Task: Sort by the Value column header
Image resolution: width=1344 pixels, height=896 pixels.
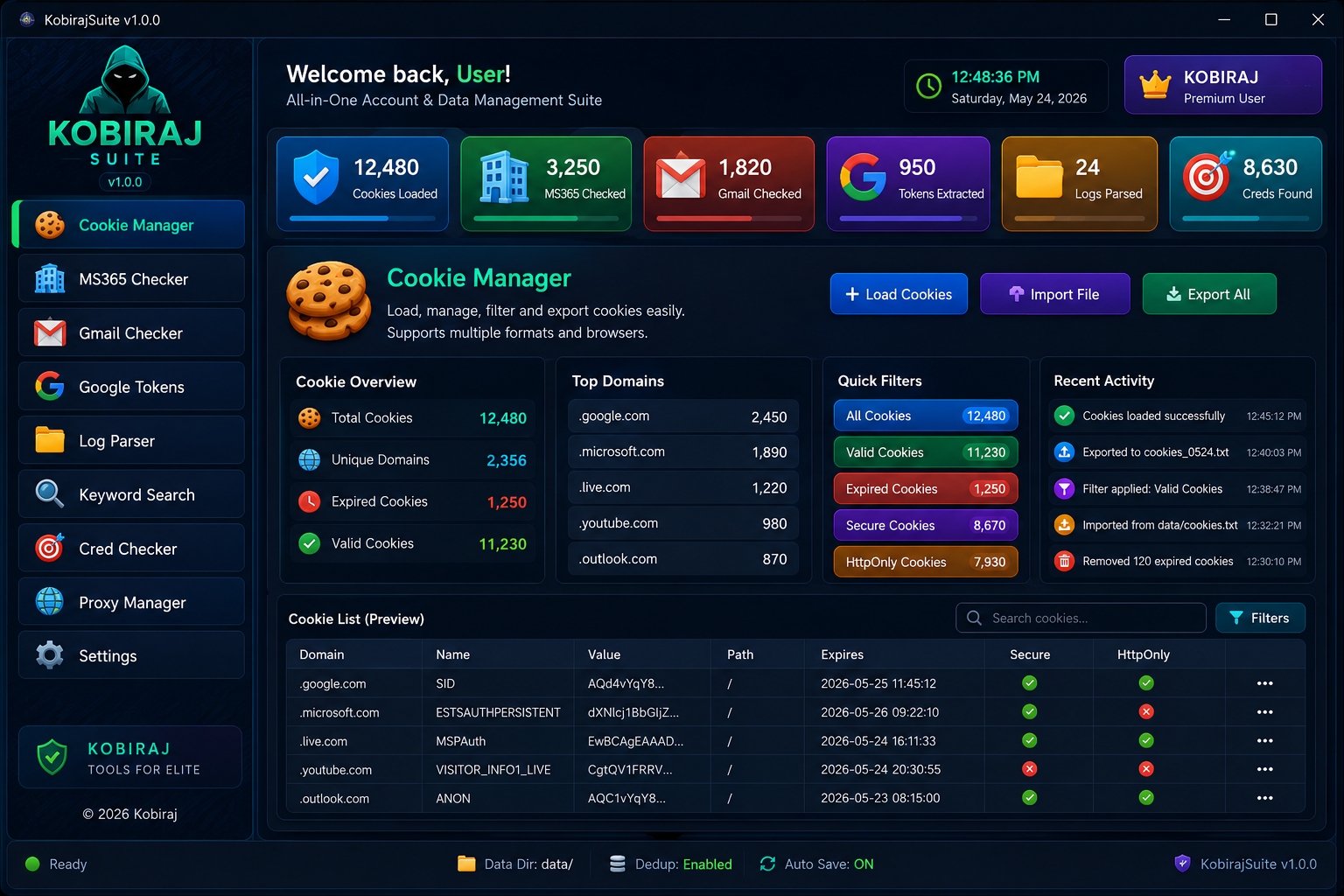Action: click(604, 654)
